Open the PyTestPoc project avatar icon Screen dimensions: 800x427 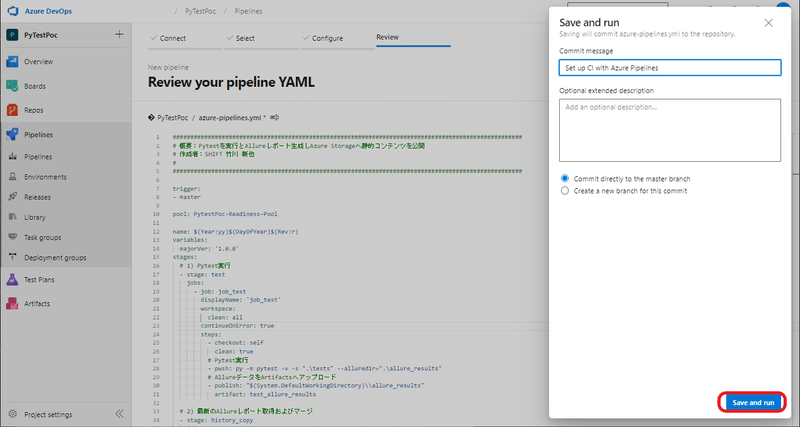coord(12,35)
